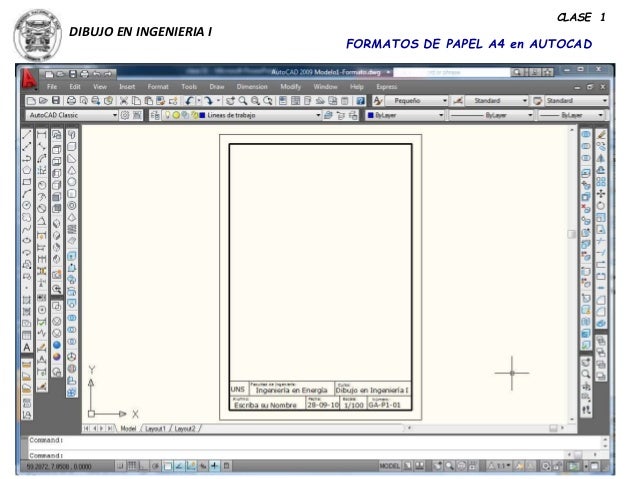
Task: Toggle MODEL space button in status bar
Action: [x=389, y=466]
